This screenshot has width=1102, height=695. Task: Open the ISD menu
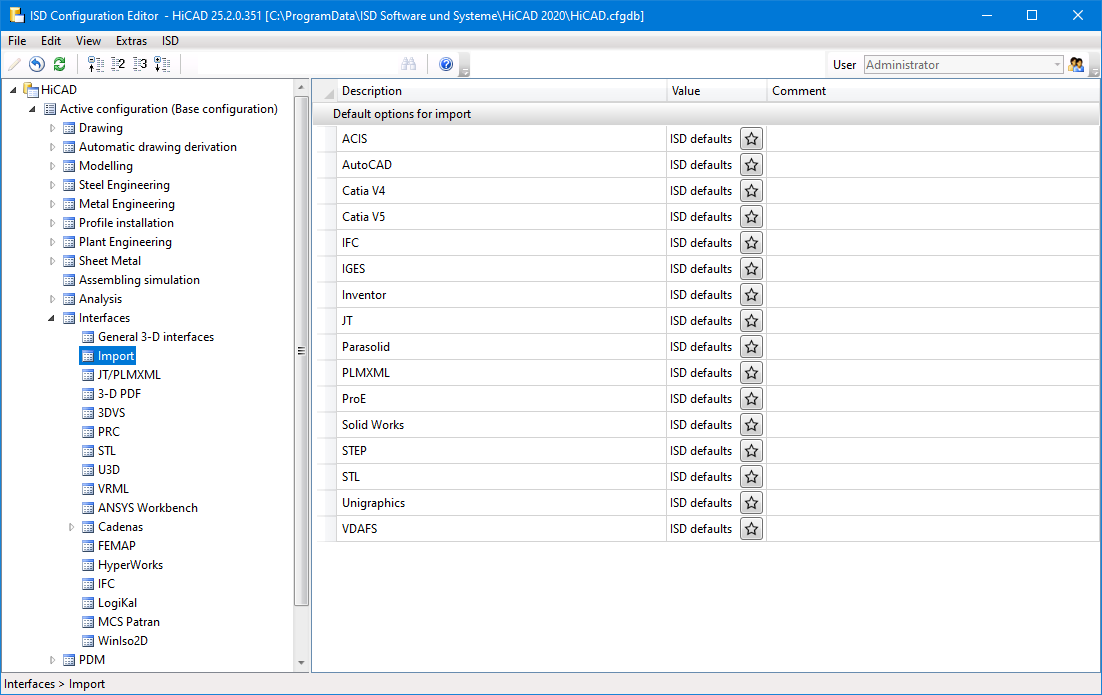[170, 41]
